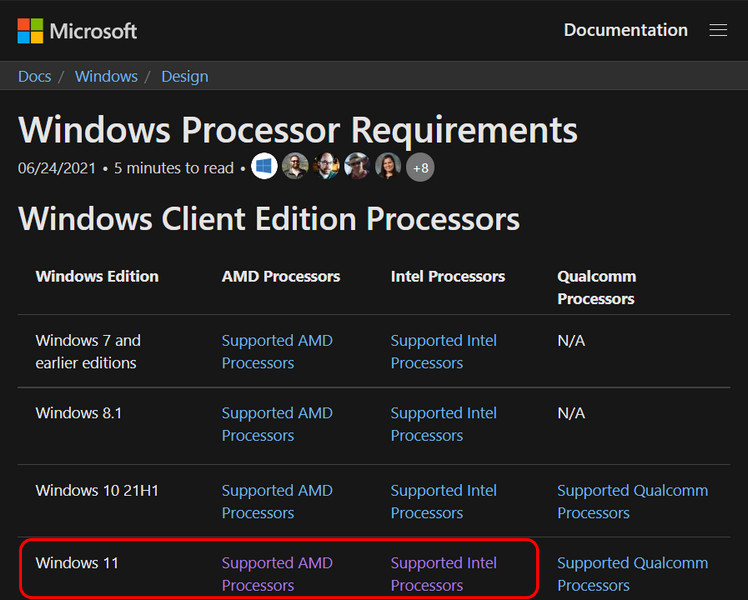Viewport: 748px width, 600px height.
Task: Open Windows 11 Supported Intel Processors link
Action: 443,574
